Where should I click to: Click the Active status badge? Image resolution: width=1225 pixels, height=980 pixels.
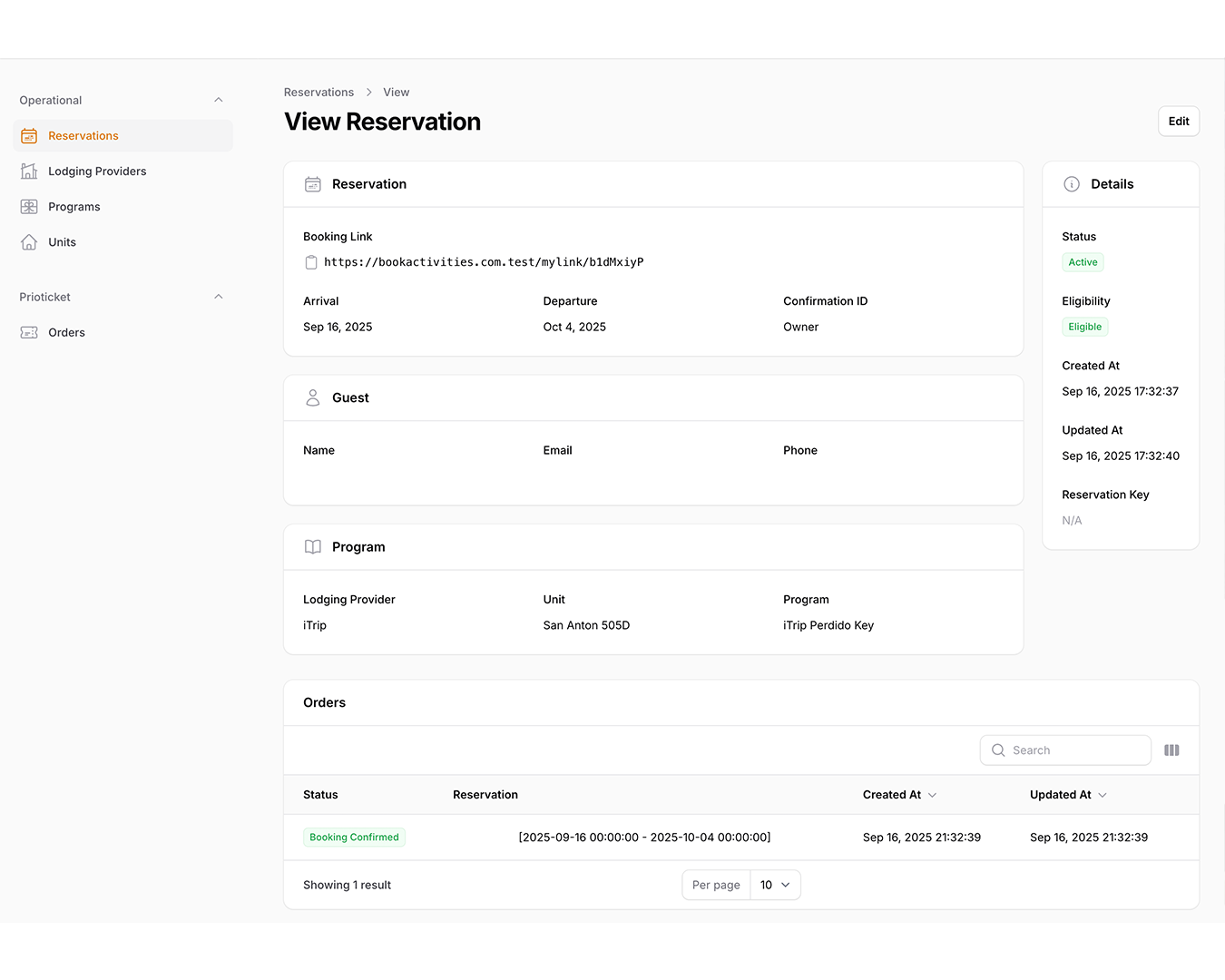tap(1083, 262)
